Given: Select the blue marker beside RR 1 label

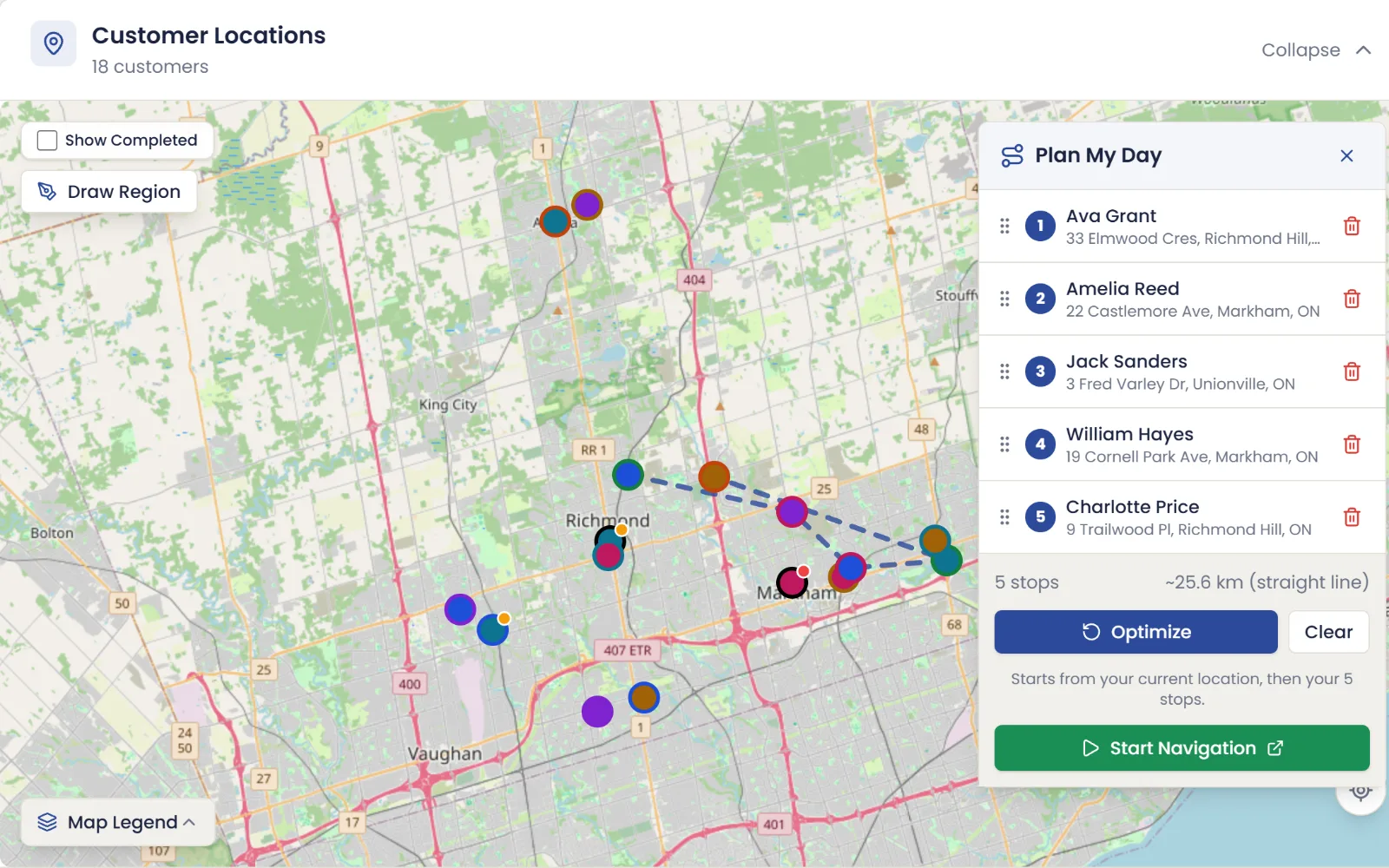Looking at the screenshot, I should tap(628, 475).
